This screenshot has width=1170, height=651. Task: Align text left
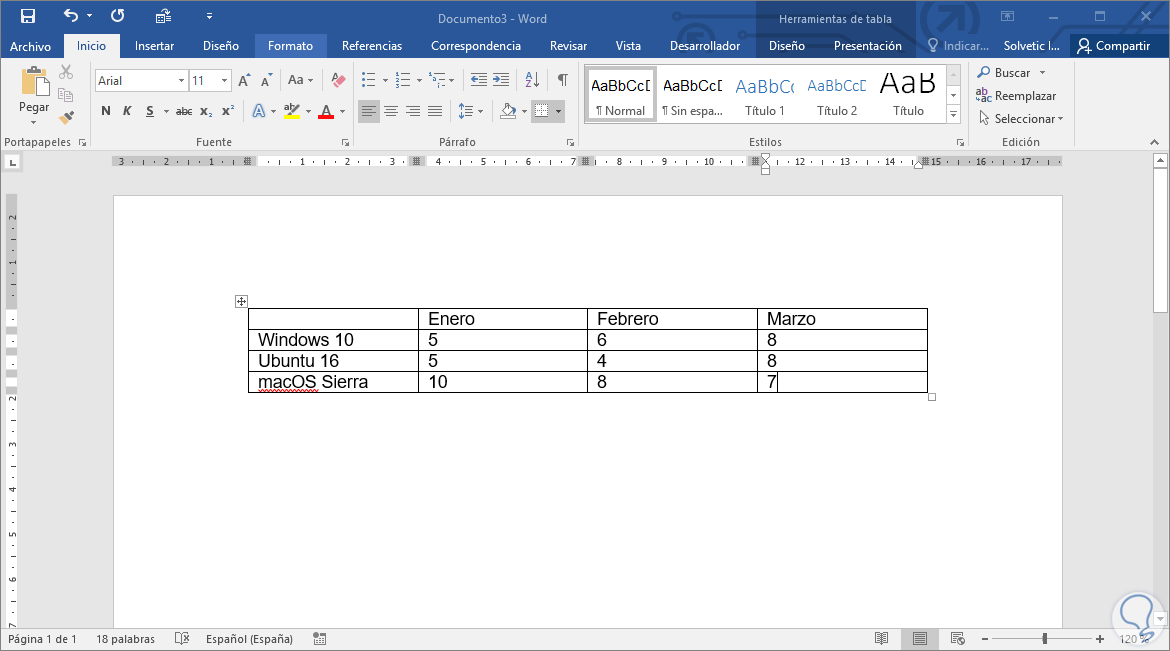[369, 111]
